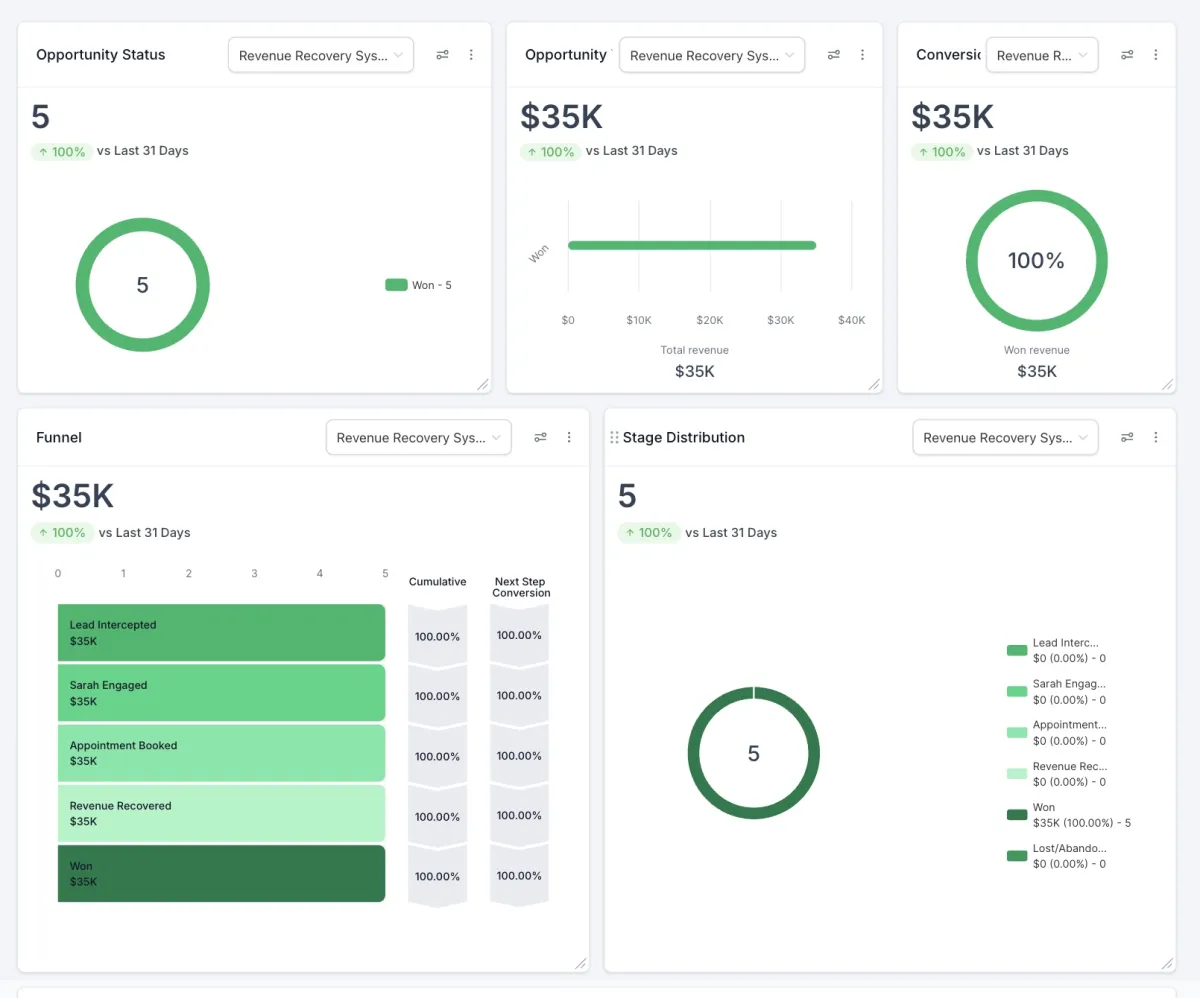The width and height of the screenshot is (1200, 998).
Task: Open filter settings on Conversion Rate widget
Action: tap(1127, 55)
